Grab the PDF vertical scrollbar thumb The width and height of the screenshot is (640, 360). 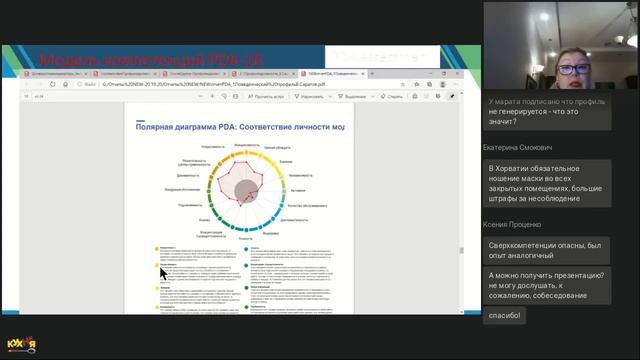(461, 250)
